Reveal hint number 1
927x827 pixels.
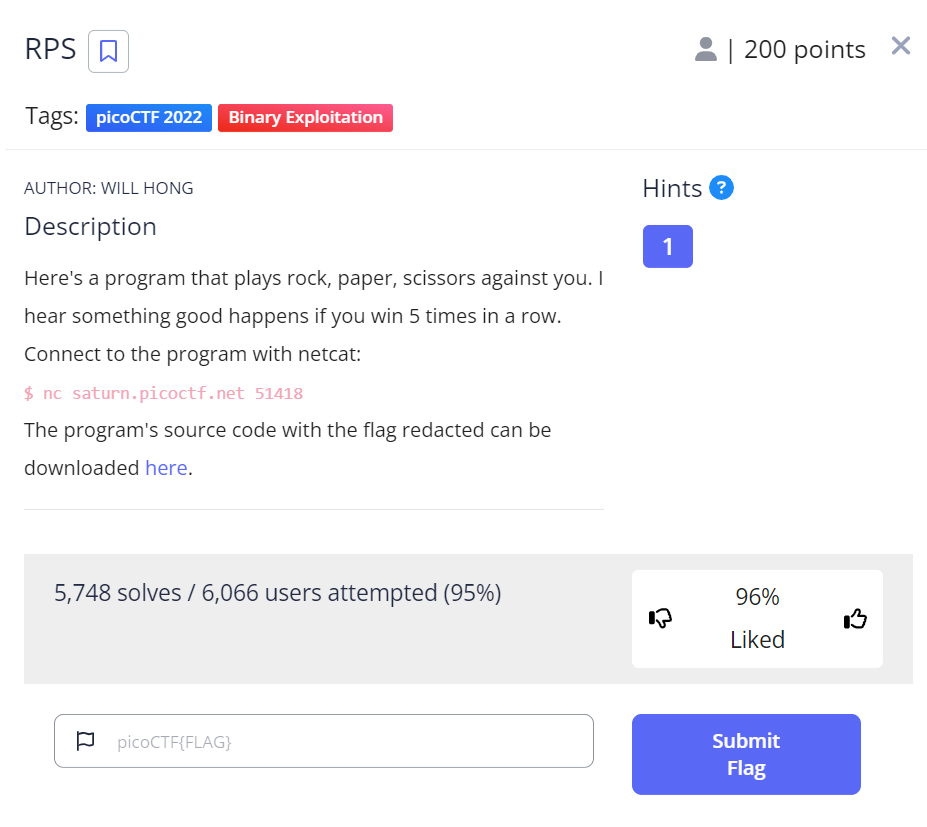coord(667,247)
